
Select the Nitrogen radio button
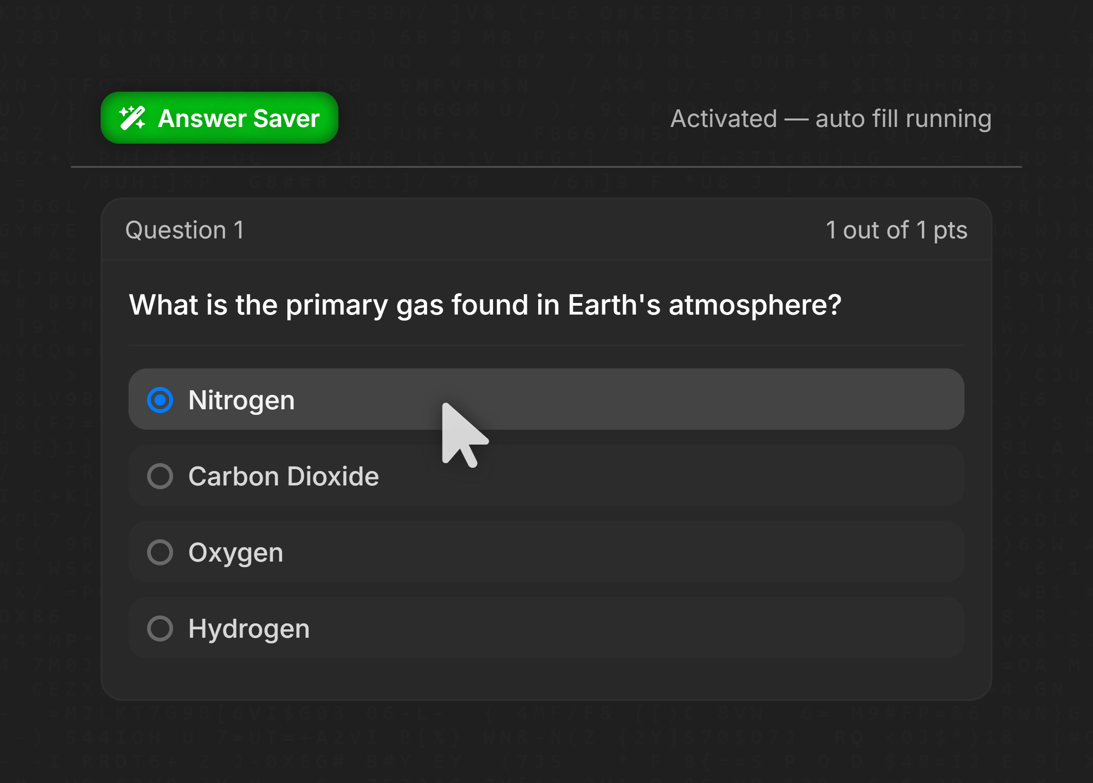pos(160,400)
